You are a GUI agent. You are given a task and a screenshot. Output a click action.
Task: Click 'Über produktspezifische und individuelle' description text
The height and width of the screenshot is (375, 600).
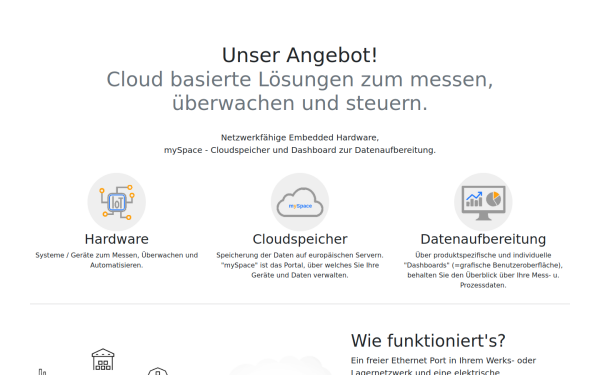point(483,270)
